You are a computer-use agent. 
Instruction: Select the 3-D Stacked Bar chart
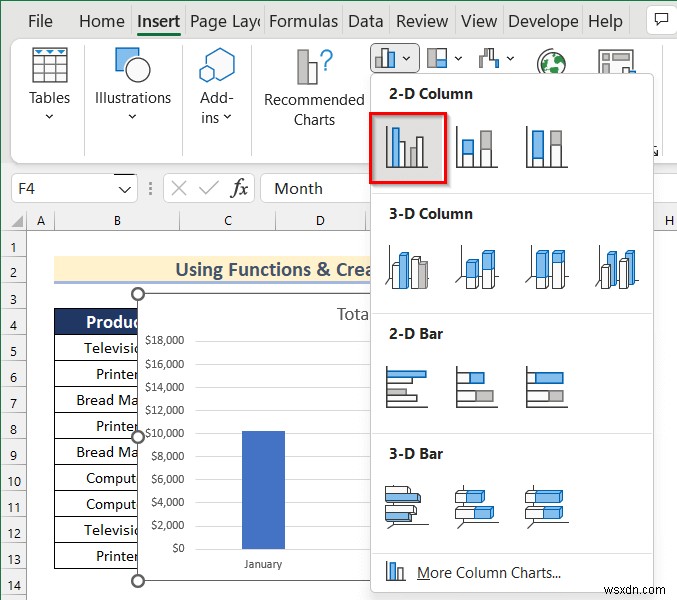(477, 507)
